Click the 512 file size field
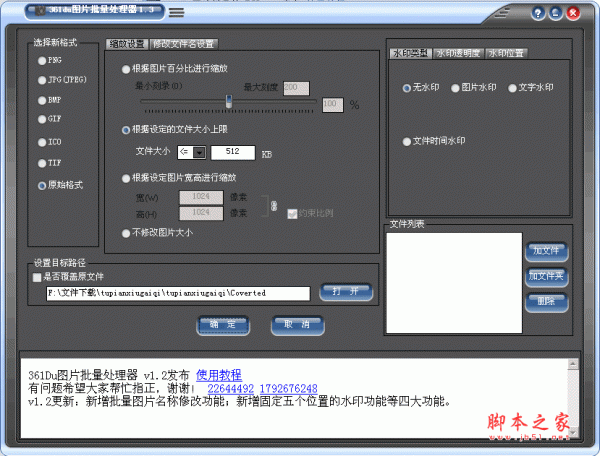Screen dimensions: 600x456 click(x=233, y=152)
